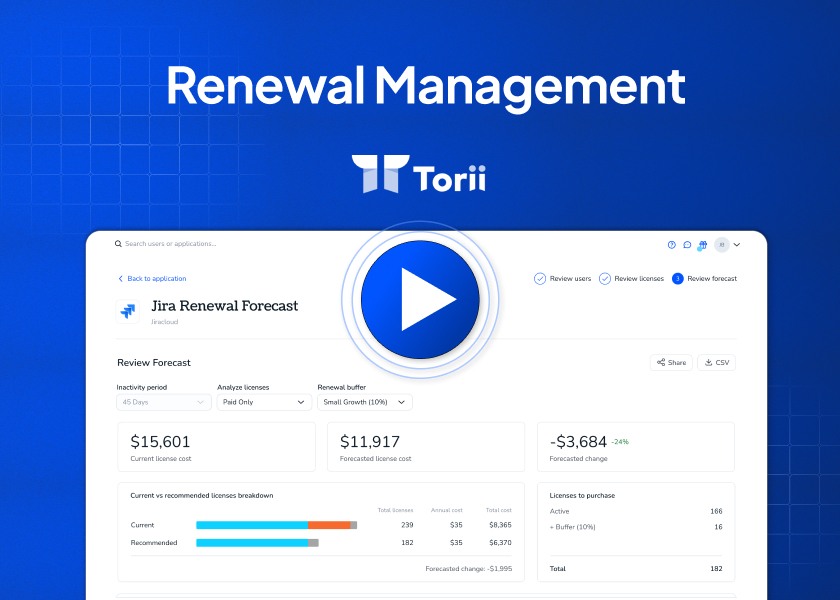Select the Review forecast step
This screenshot has width=840, height=600.
click(704, 279)
